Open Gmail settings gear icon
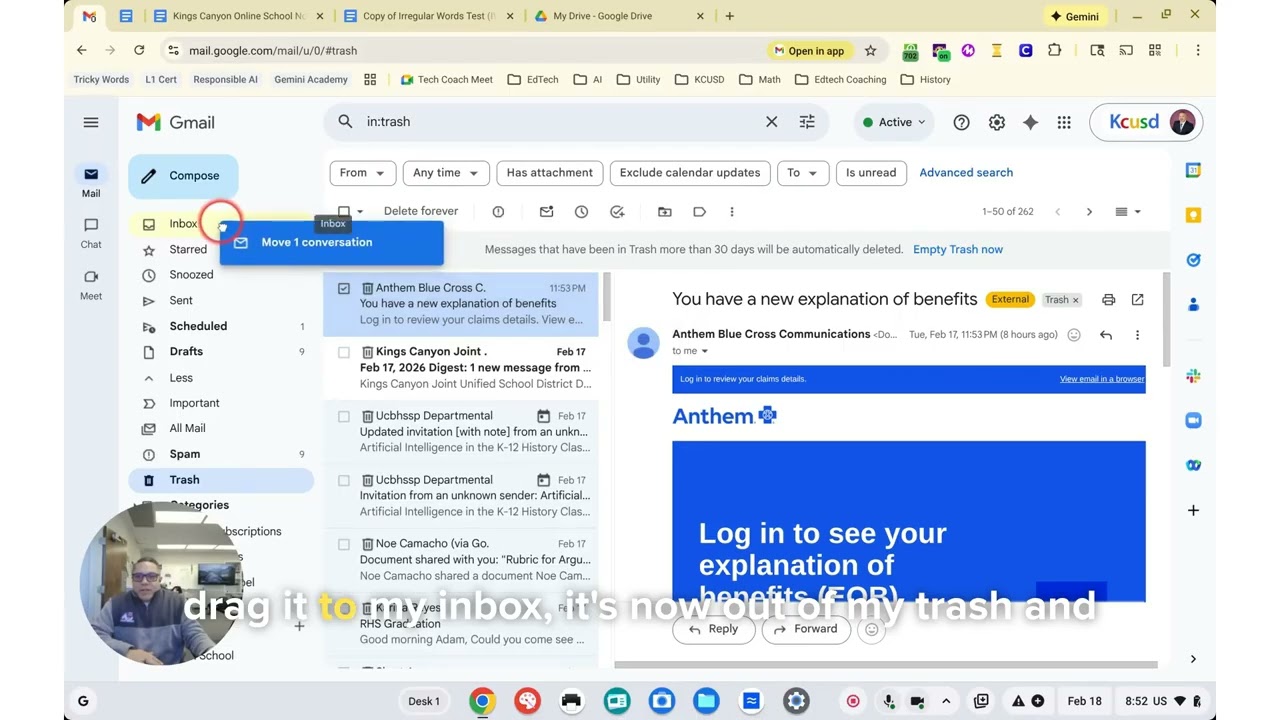The width and height of the screenshot is (1280, 720). 997,122
